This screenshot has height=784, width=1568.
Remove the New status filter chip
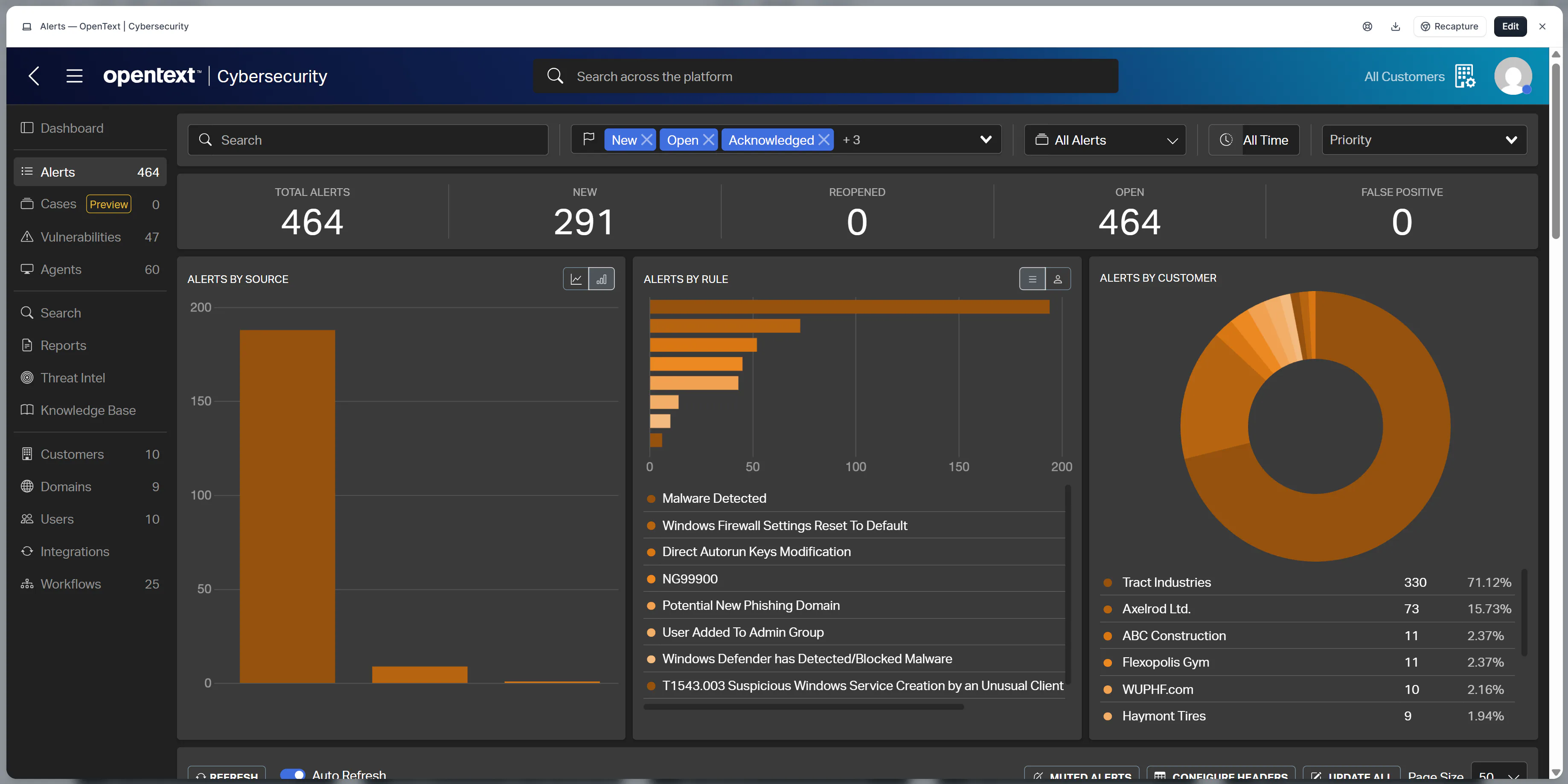pos(647,140)
